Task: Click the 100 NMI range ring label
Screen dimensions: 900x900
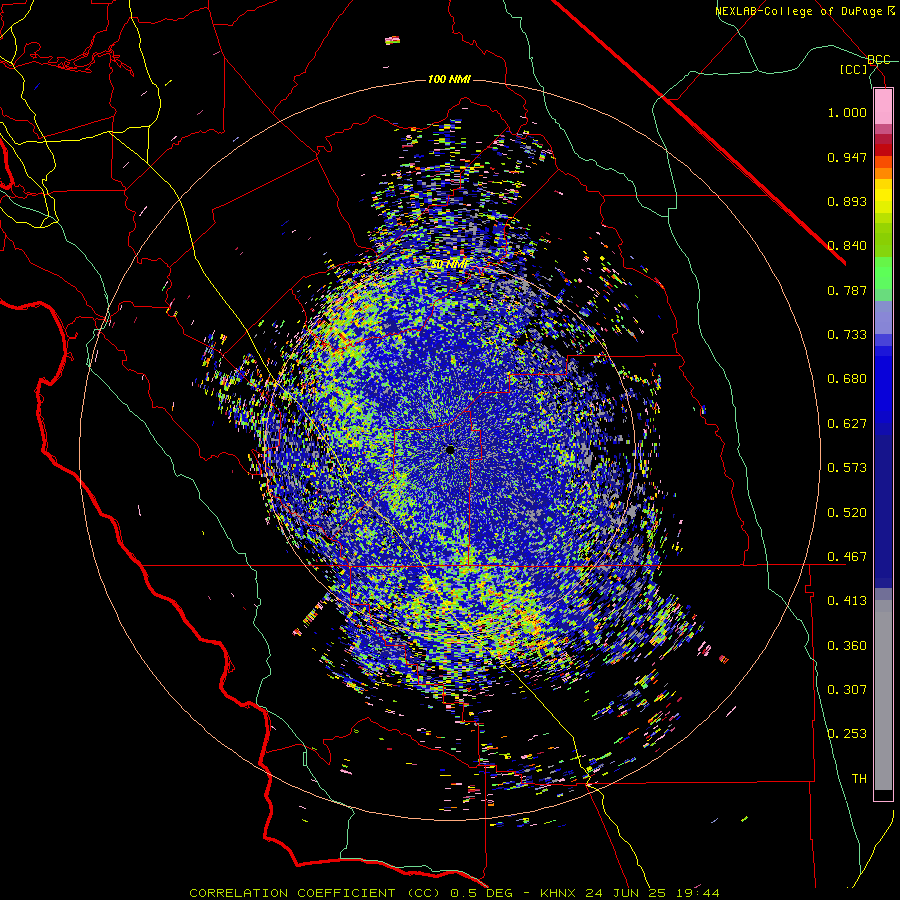Action: click(449, 79)
